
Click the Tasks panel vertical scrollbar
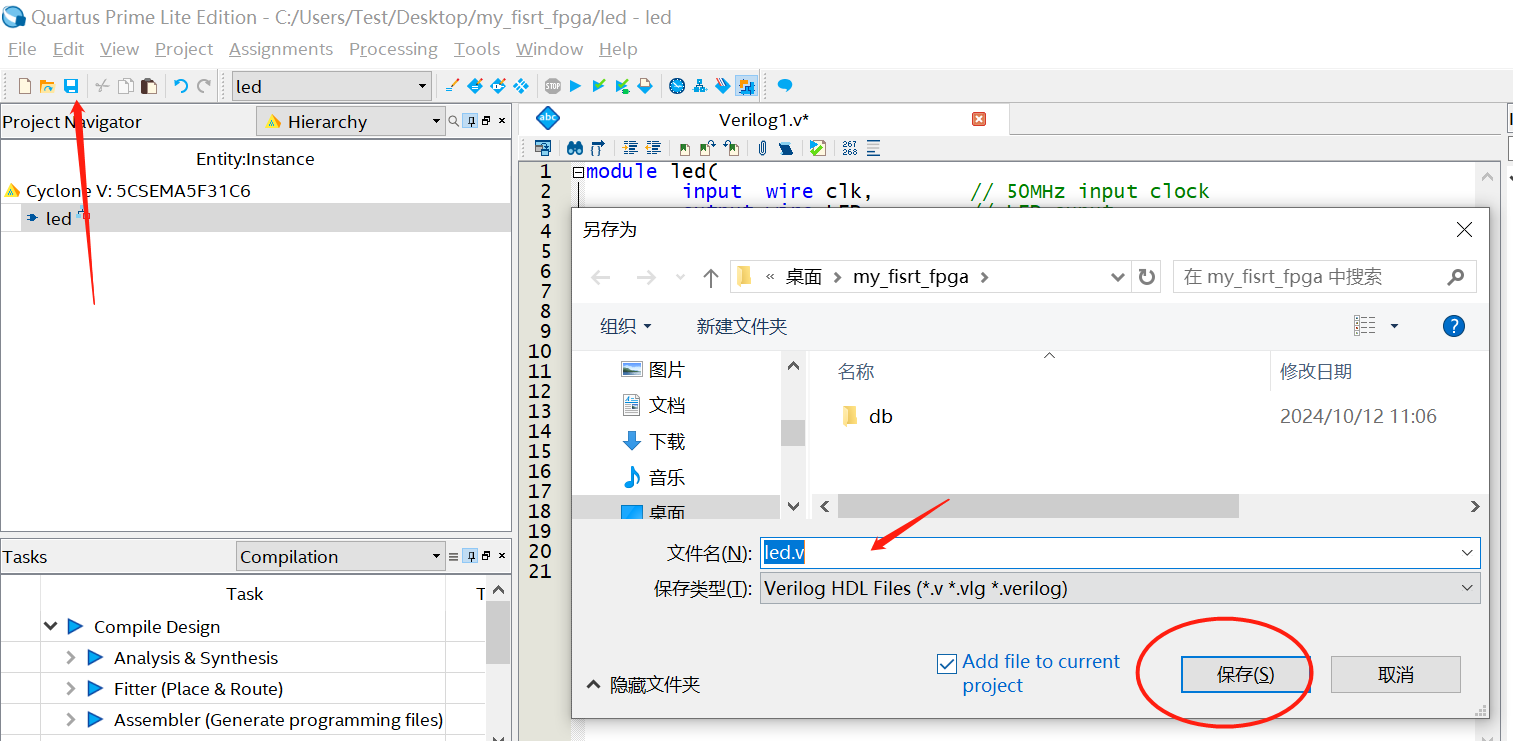[x=498, y=634]
